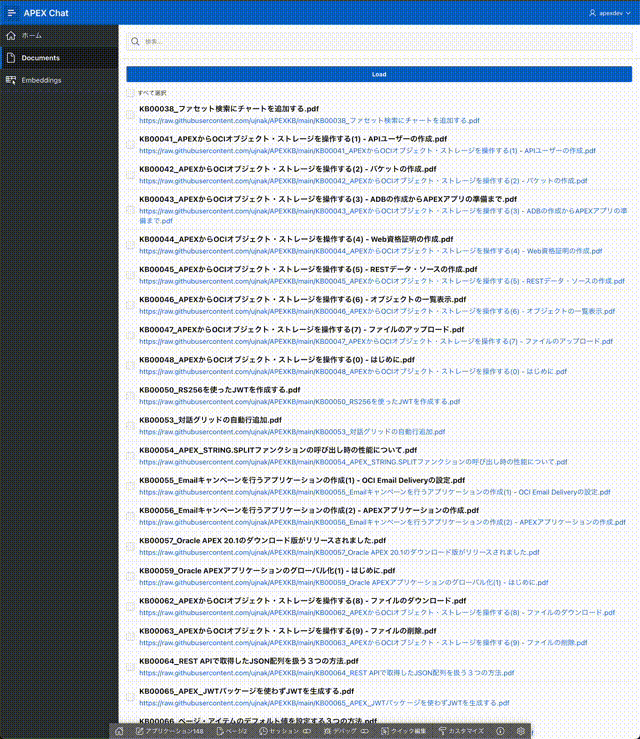Open the KB00038 githubusercontent URL link
640x739 pixels.
pyautogui.click(x=309, y=121)
